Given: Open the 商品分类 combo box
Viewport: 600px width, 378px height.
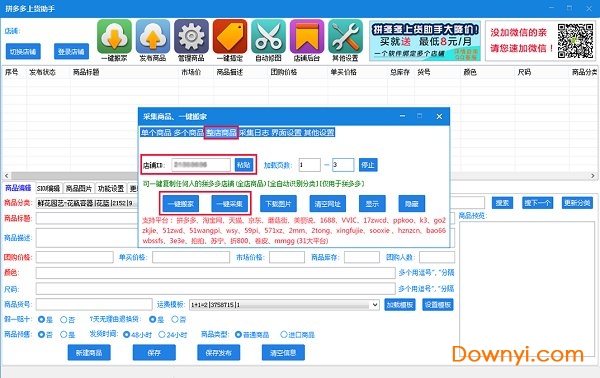Looking at the screenshot, I should 87,203.
